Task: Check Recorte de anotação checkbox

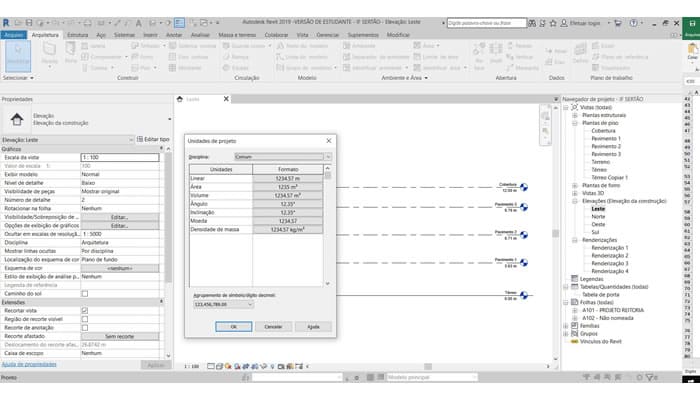Action: click(x=85, y=328)
